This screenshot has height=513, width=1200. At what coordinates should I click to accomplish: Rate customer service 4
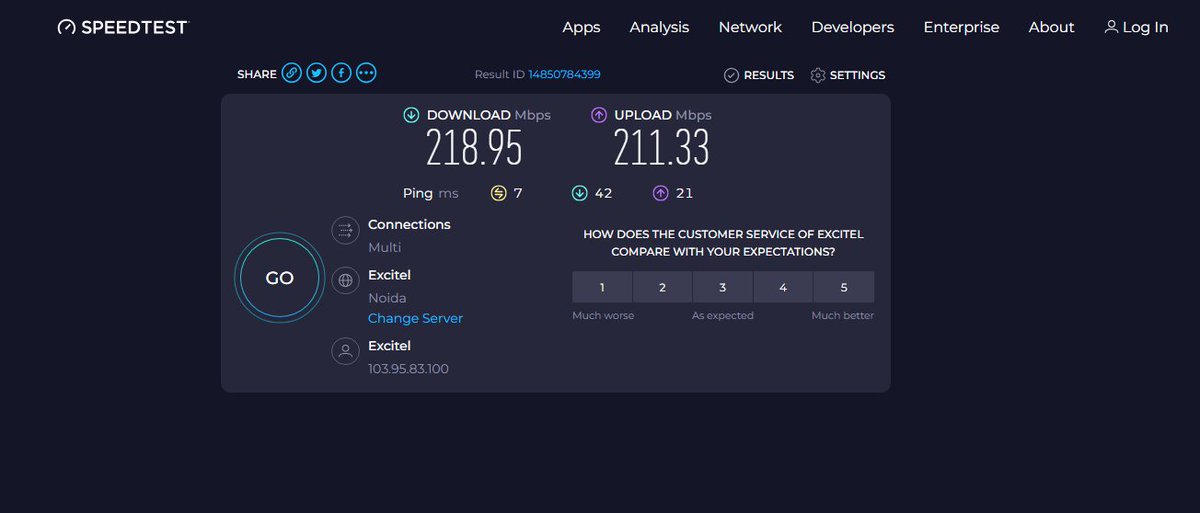click(x=783, y=287)
